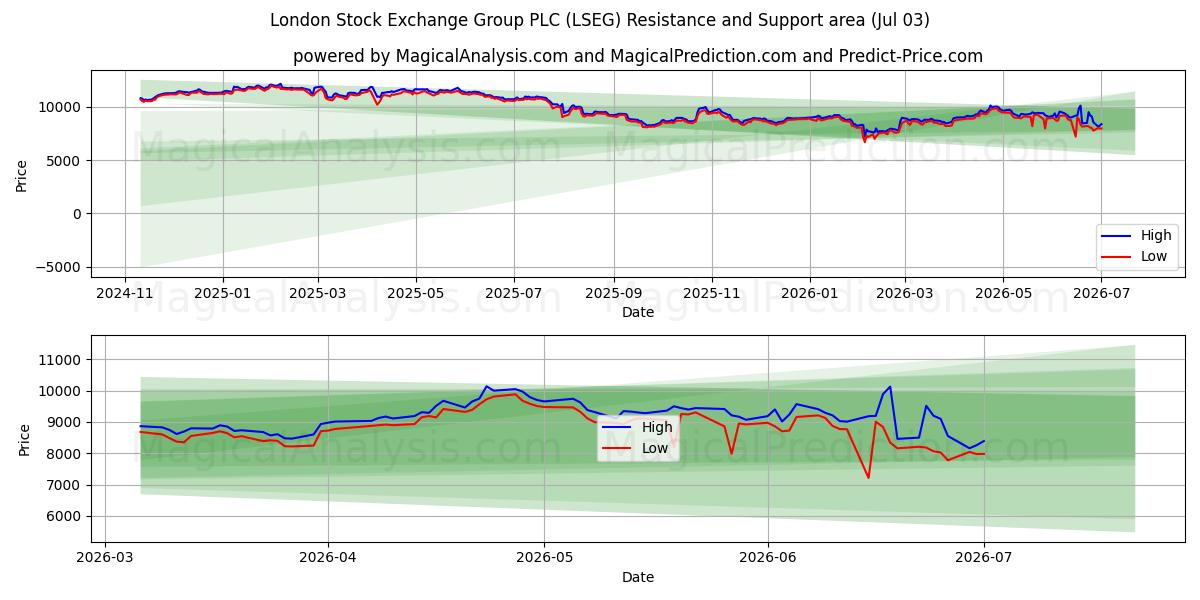Click the 2025-07 tick label
This screenshot has height=600, width=1200.
pos(514,293)
